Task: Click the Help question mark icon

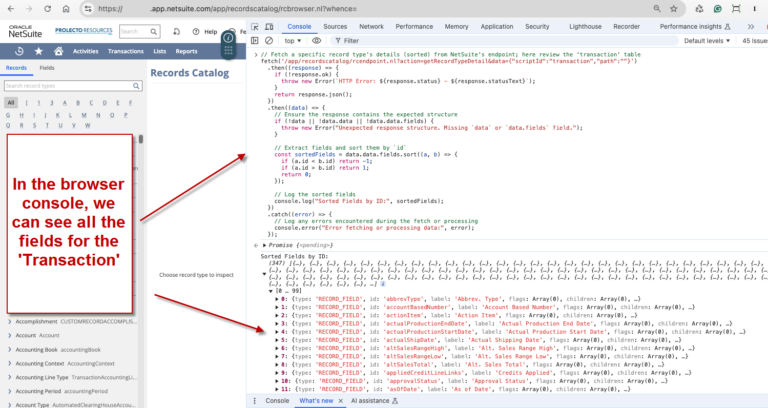Action: [x=196, y=32]
